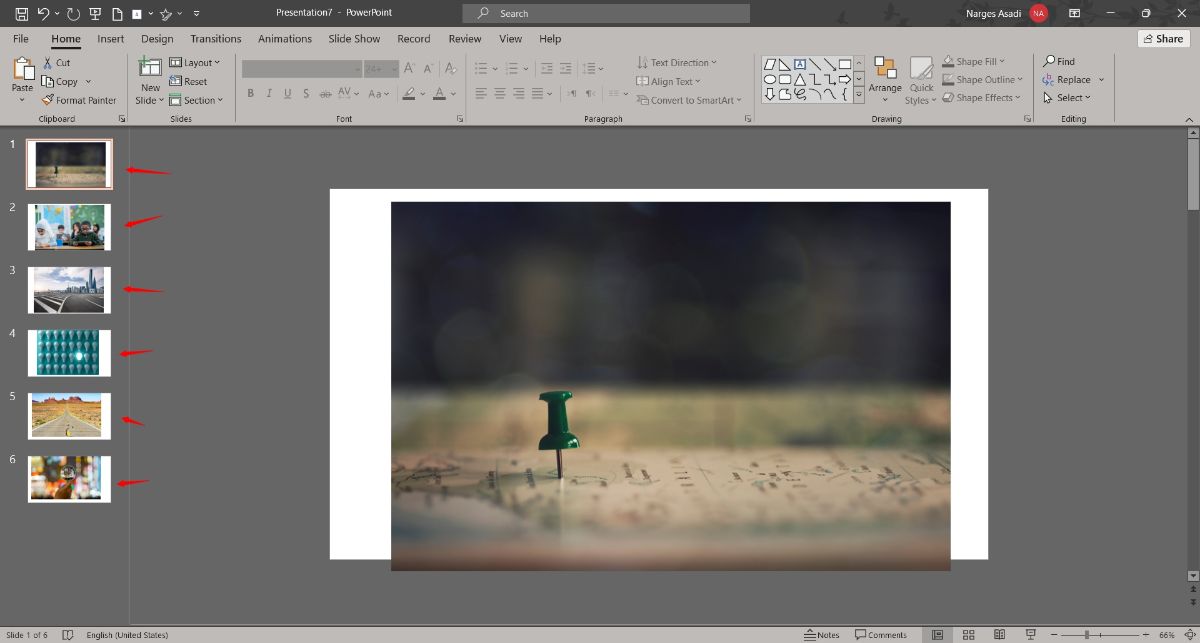Open the Animations tab
The image size is (1200, 643).
(285, 39)
